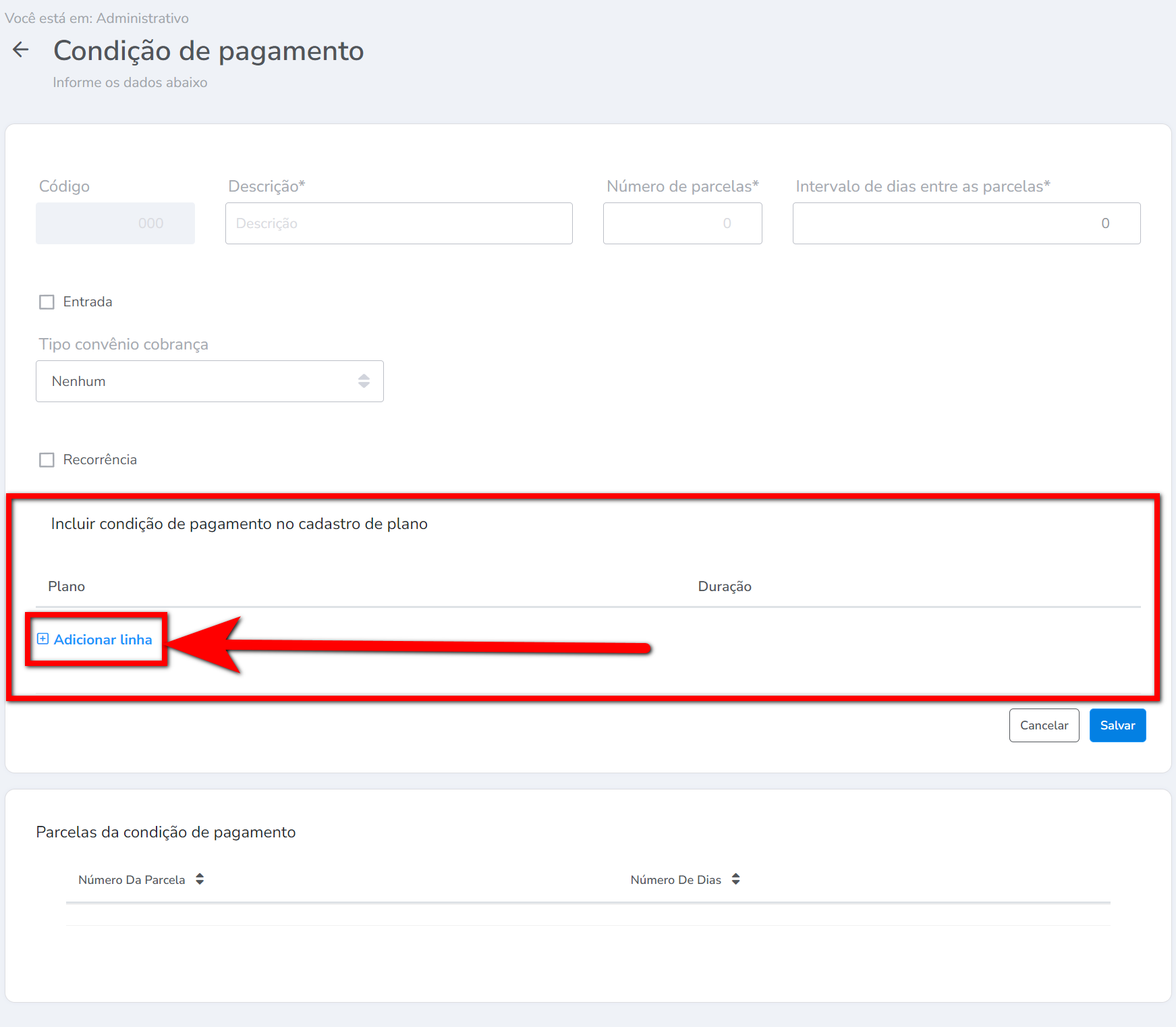Open the Tipo convênio cobrança dropdown
Viewport: 1176px width, 1027px height.
[209, 381]
